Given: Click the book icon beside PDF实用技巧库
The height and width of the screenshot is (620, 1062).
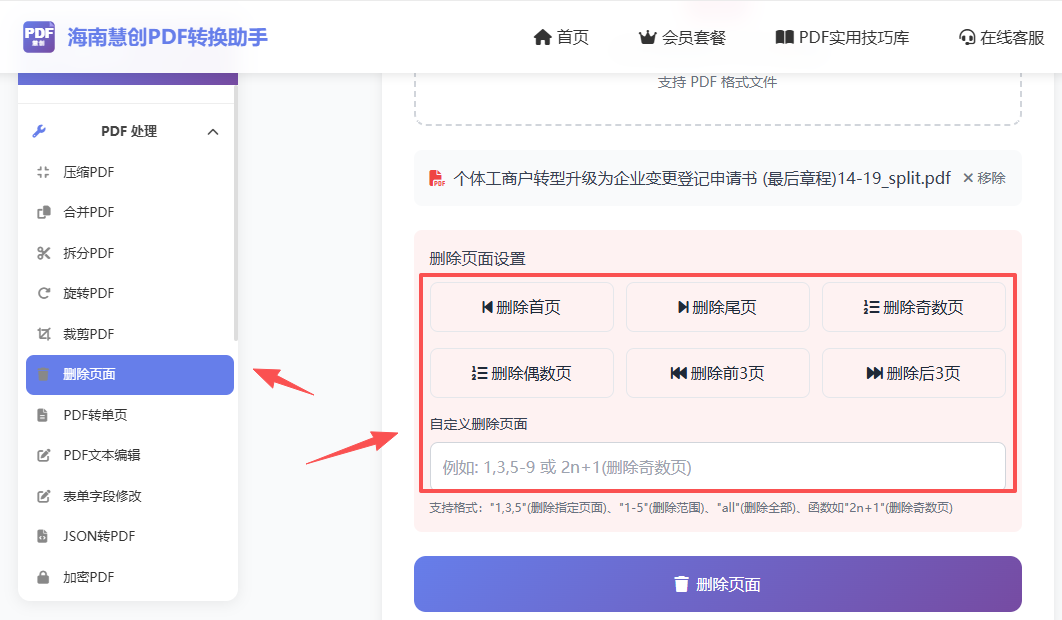Looking at the screenshot, I should pyautogui.click(x=784, y=37).
